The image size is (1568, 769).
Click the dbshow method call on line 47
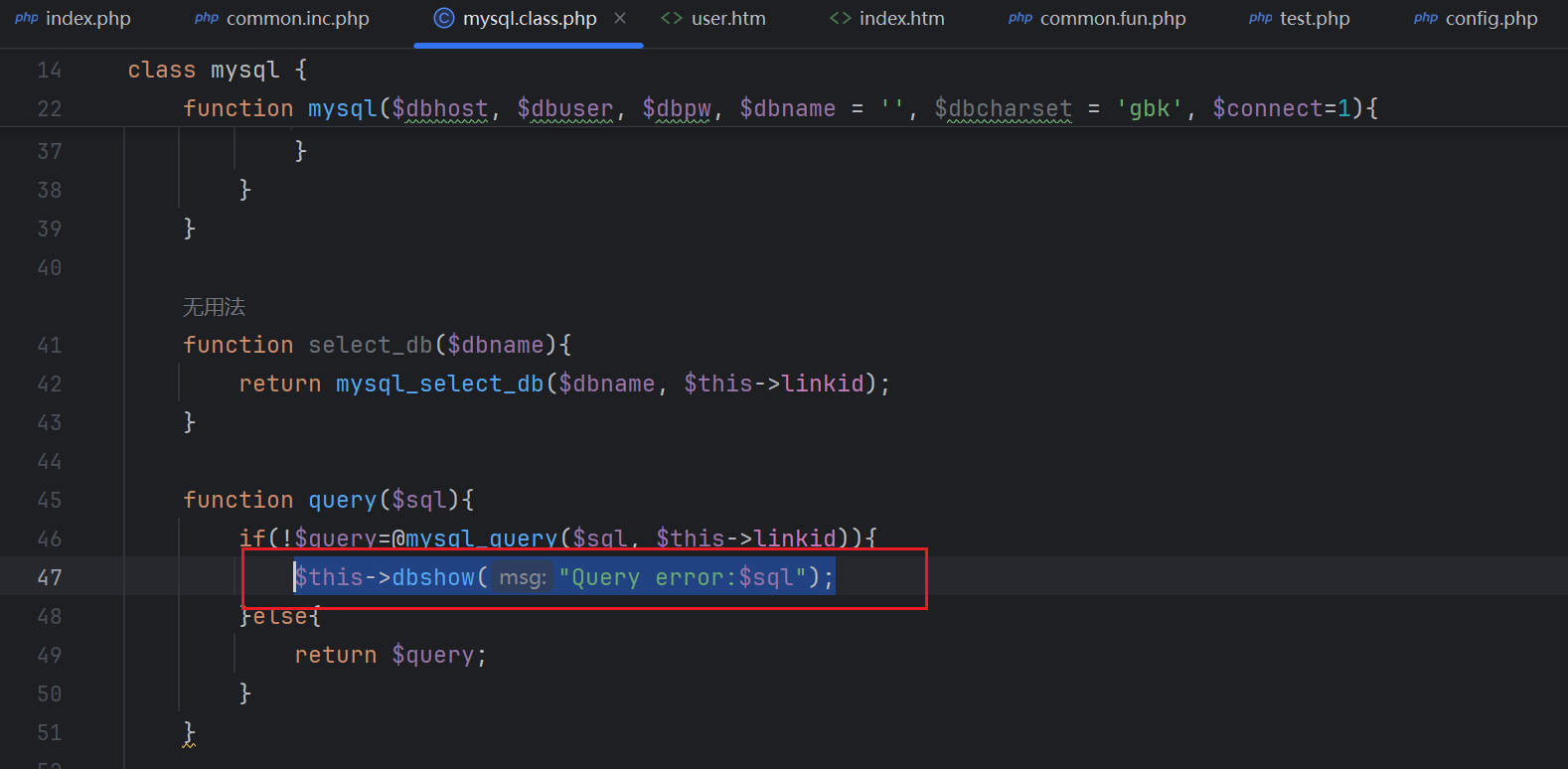(433, 577)
